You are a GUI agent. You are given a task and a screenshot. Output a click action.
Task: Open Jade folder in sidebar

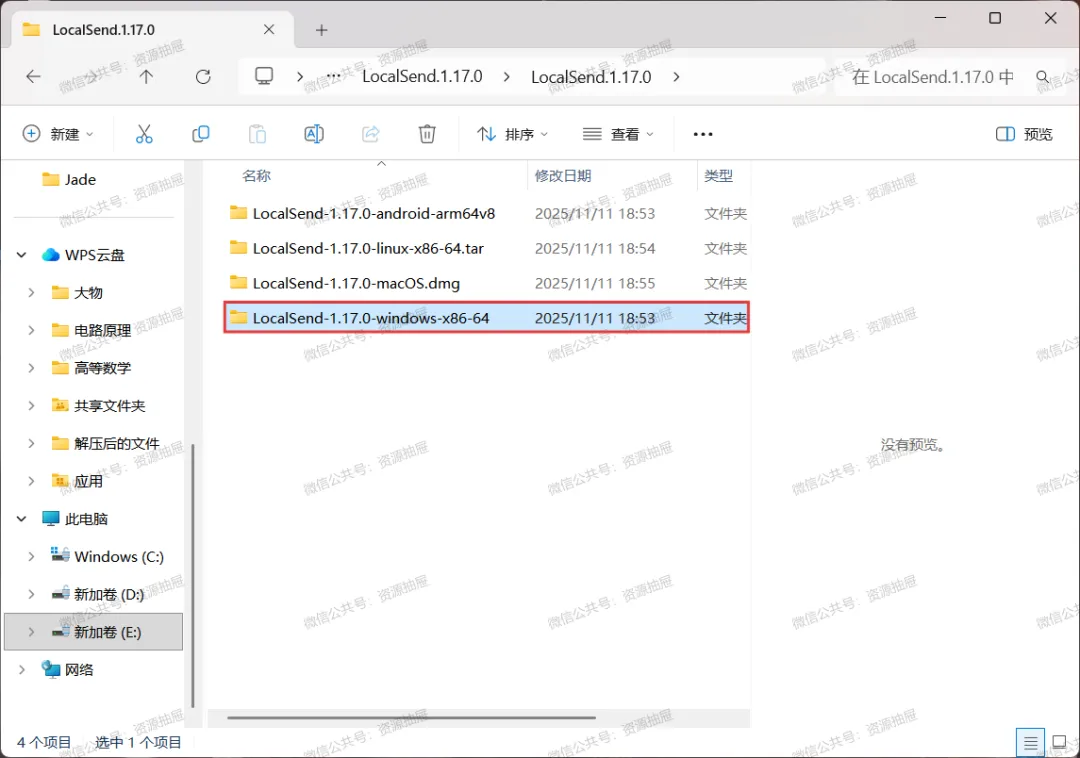(x=69, y=180)
